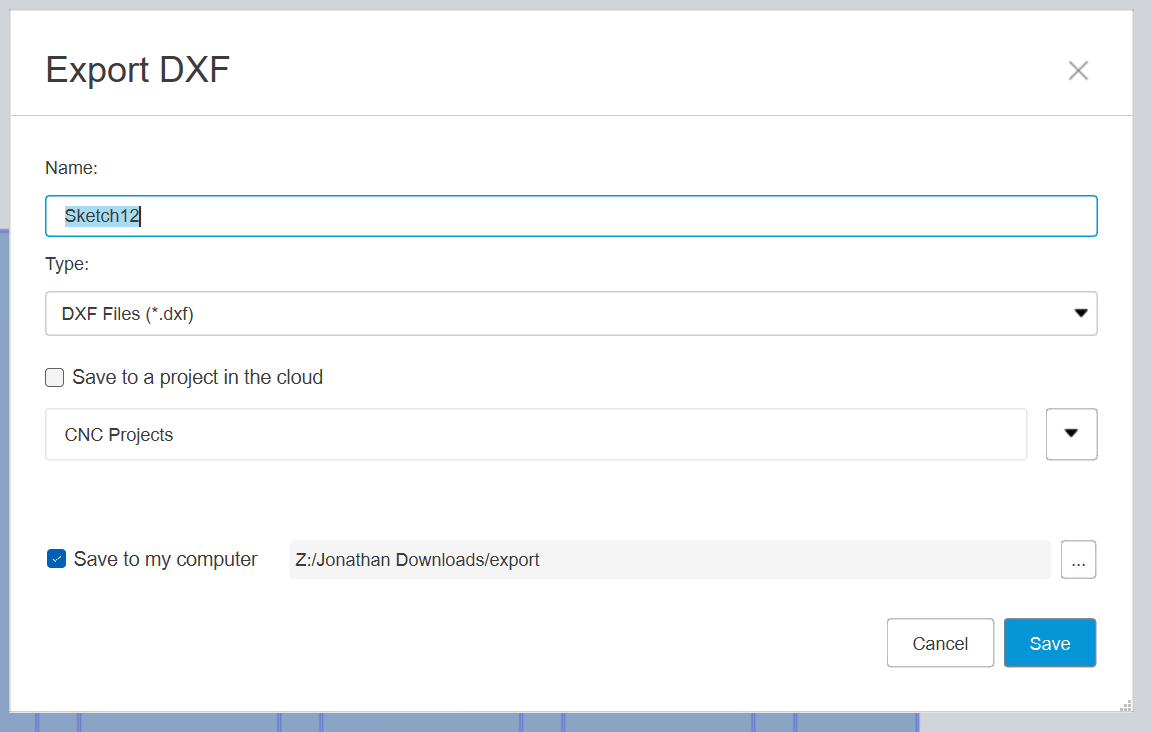Click the Export DXF dialog title

click(x=138, y=71)
